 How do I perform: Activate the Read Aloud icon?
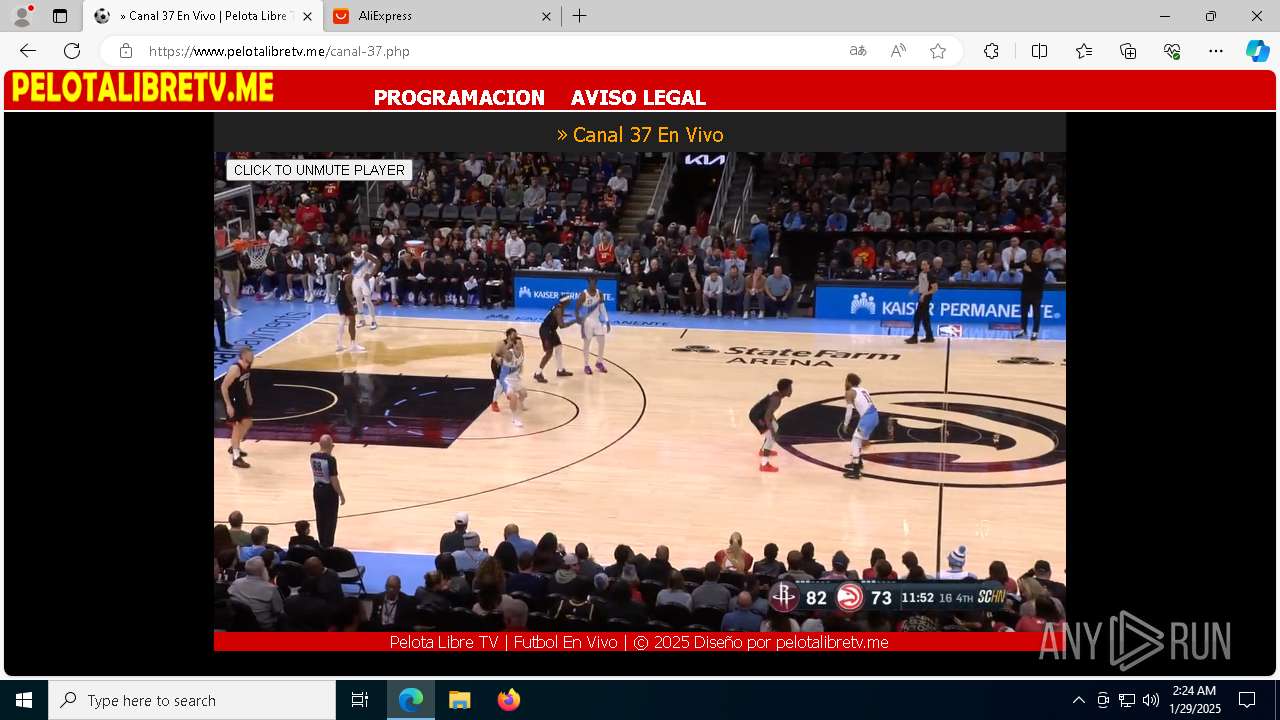[898, 51]
